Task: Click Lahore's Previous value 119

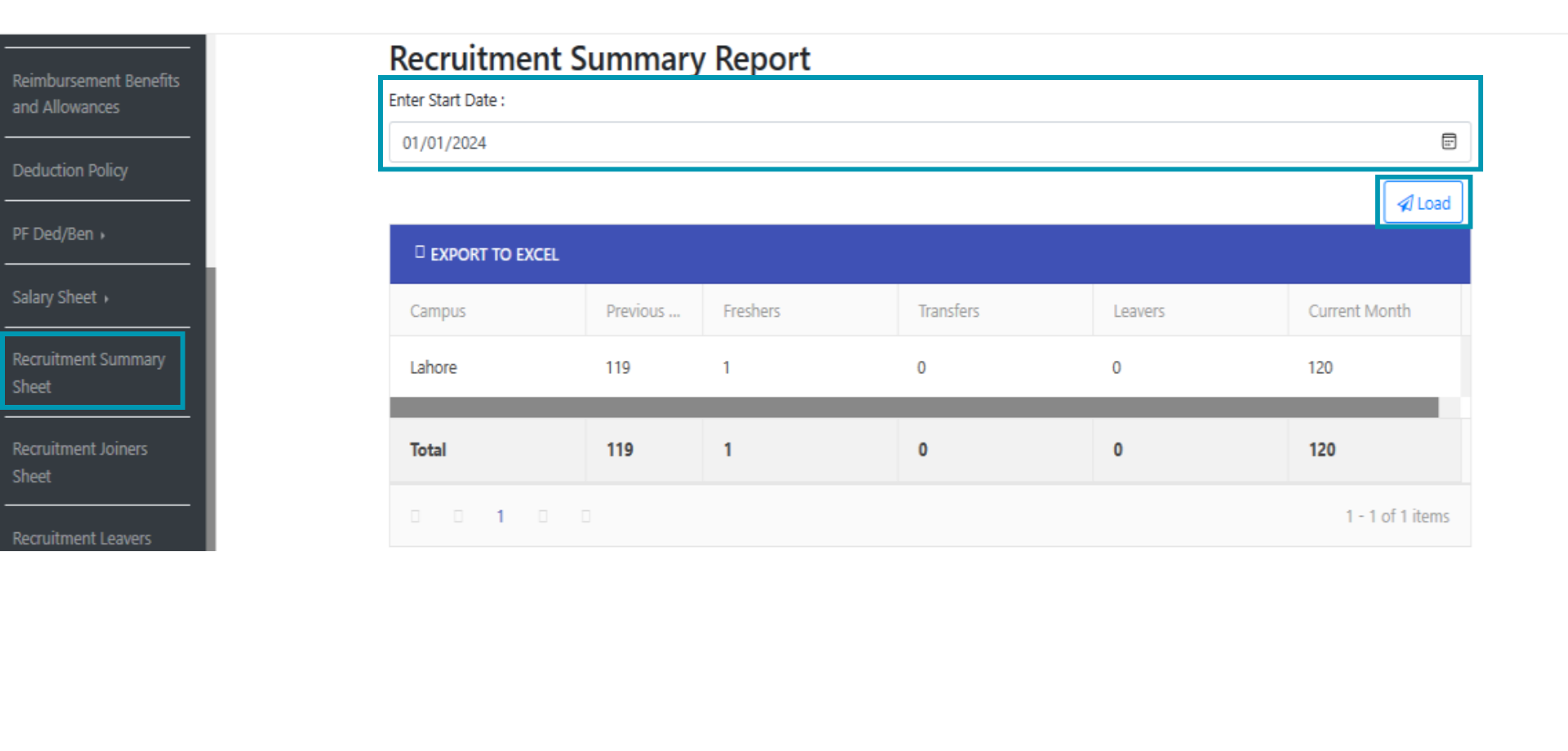Action: coord(617,367)
